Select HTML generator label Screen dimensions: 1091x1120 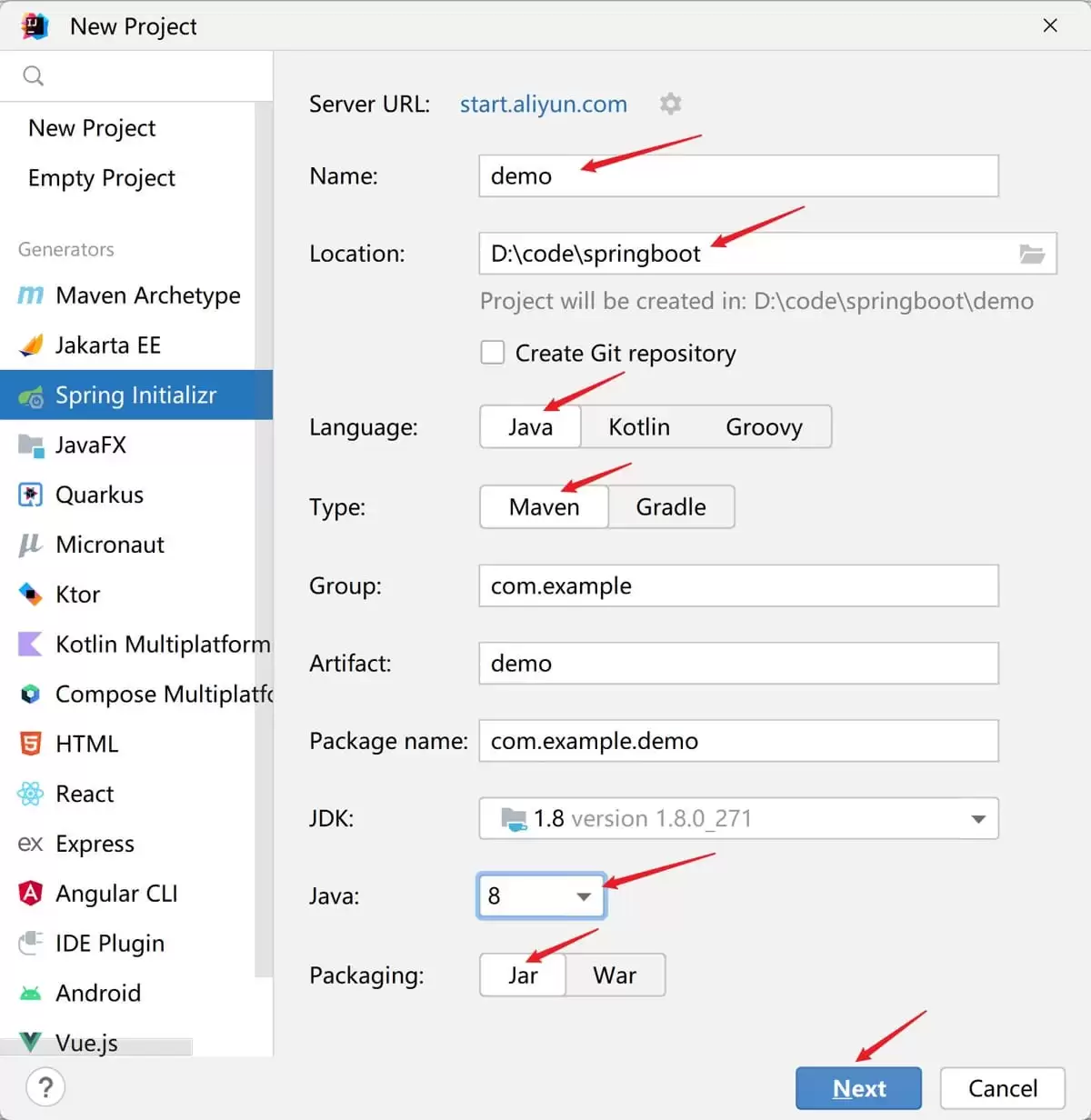[x=86, y=744]
